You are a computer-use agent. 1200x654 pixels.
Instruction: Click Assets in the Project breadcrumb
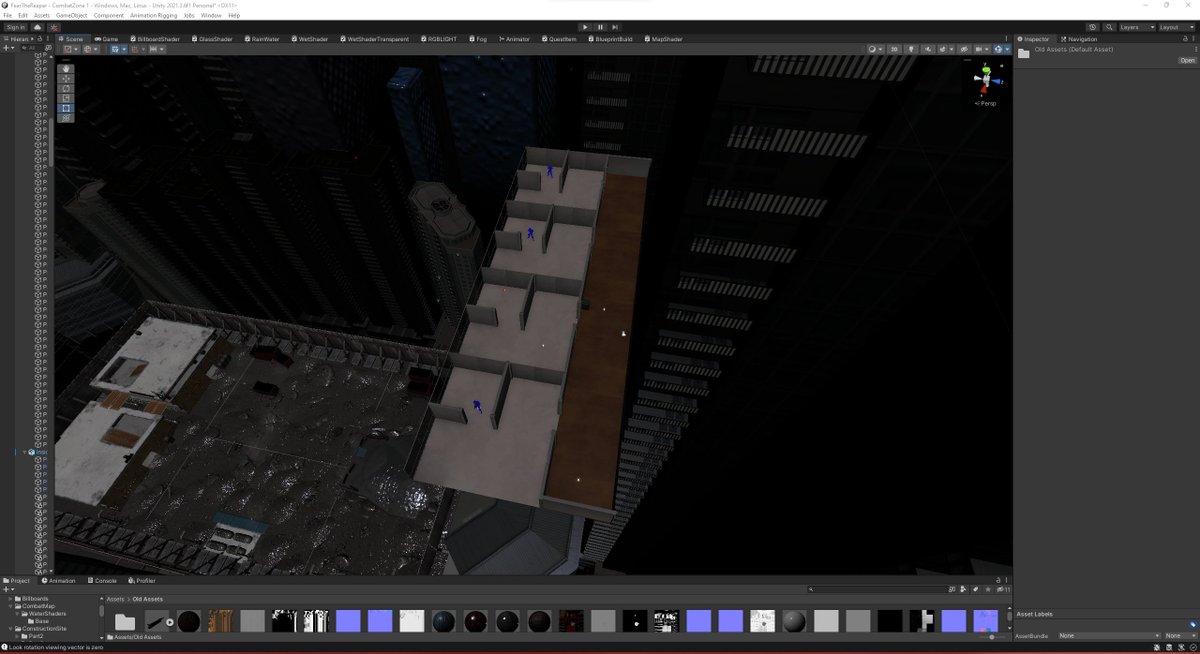click(114, 598)
